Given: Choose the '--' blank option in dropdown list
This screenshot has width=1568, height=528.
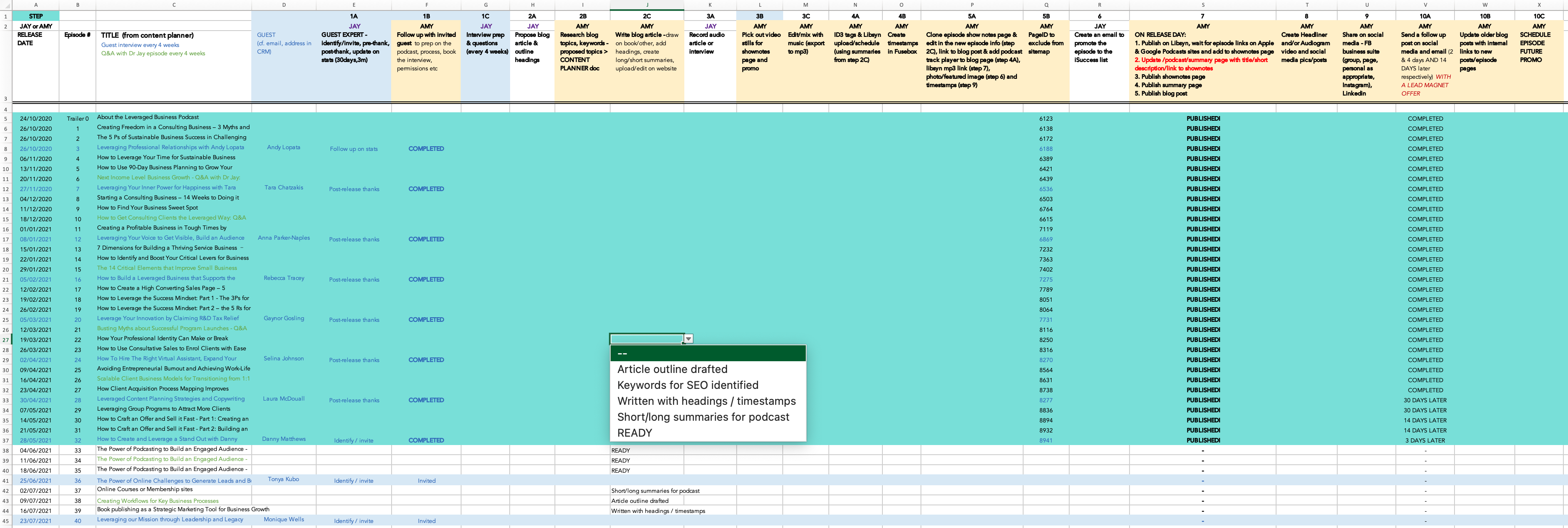Looking at the screenshot, I should [x=708, y=353].
